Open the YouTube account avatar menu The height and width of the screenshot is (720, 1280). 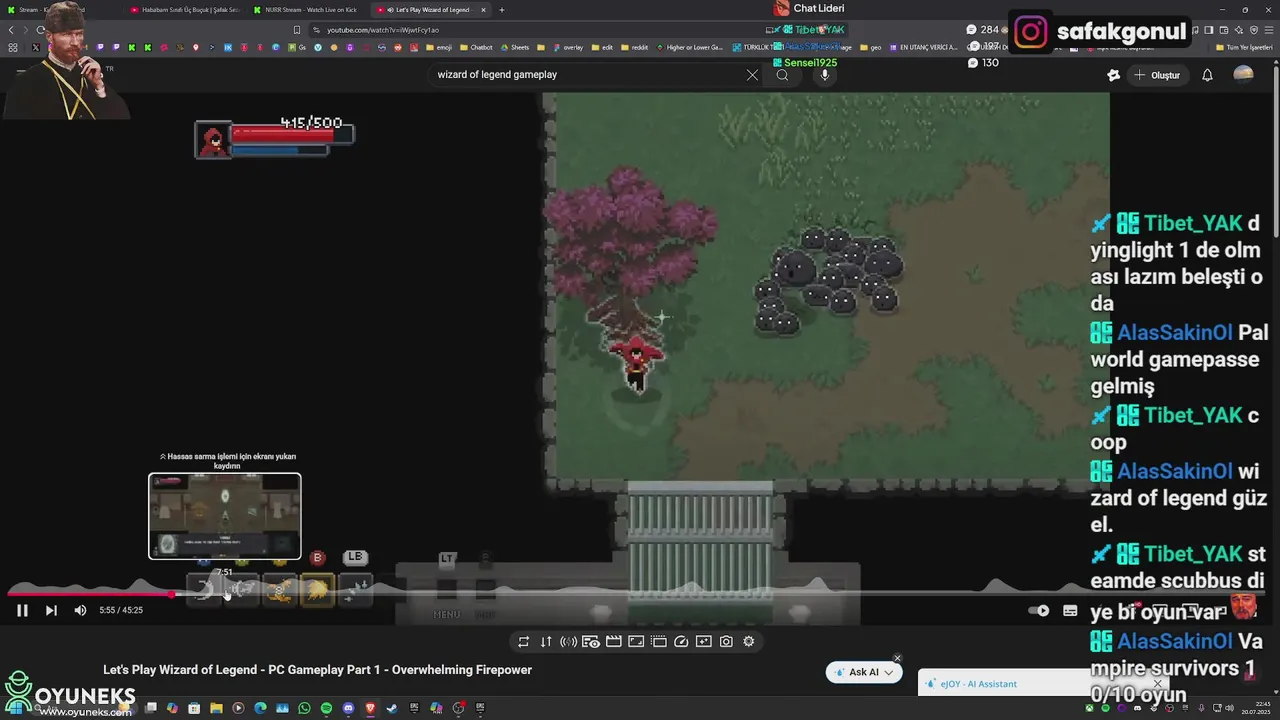1243,75
